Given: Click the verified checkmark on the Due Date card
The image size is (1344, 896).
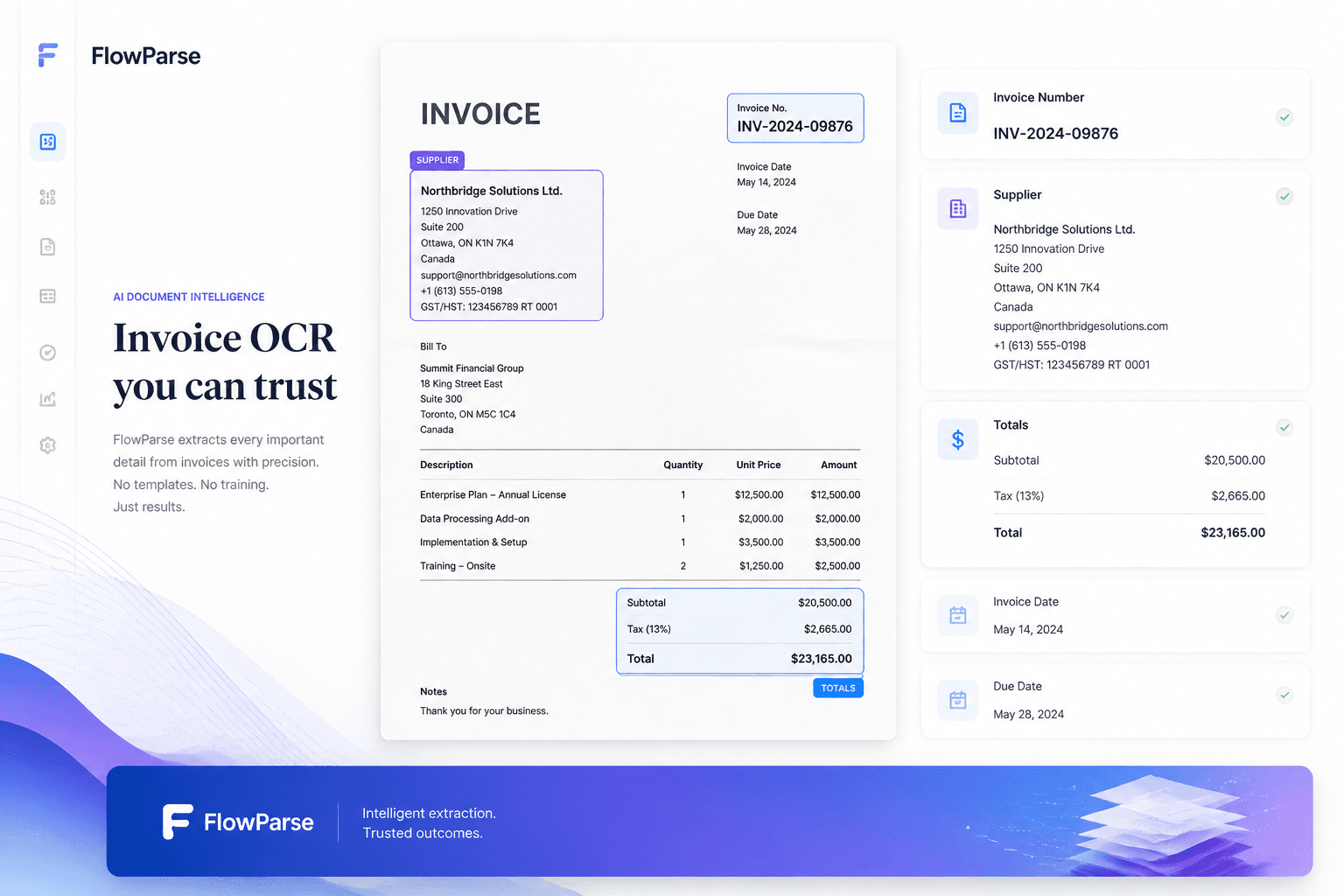Looking at the screenshot, I should 1284,695.
